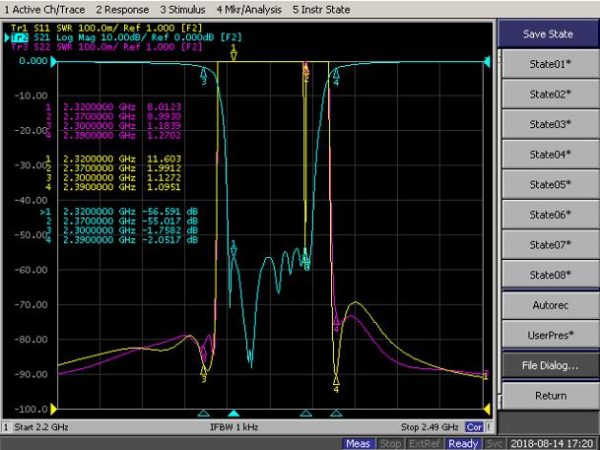Open the Active Ch/Trace menu
Screen dimensions: 600x450
(x=44, y=10)
